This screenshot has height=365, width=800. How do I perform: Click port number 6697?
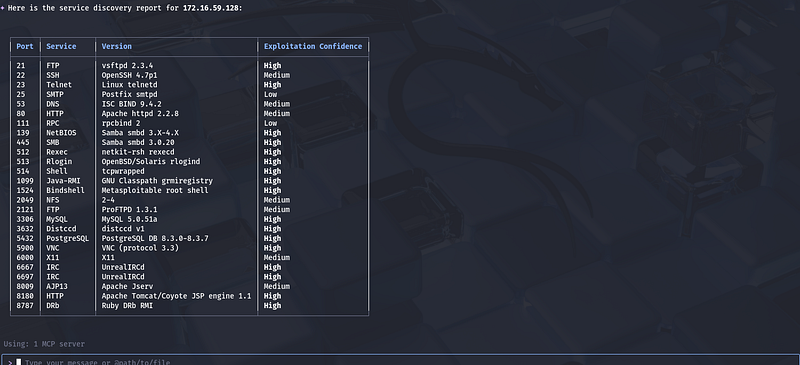[x=25, y=277]
